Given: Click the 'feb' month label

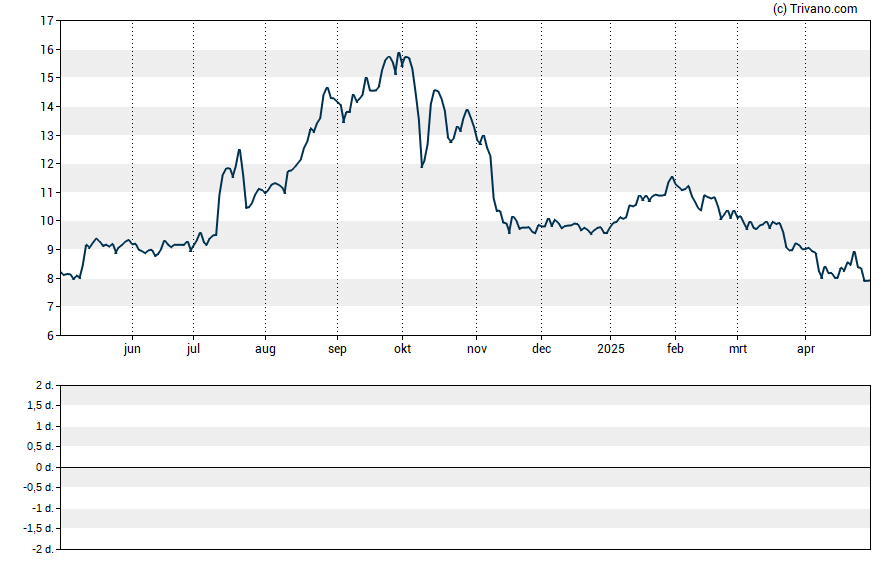Looking at the screenshot, I should [675, 349].
